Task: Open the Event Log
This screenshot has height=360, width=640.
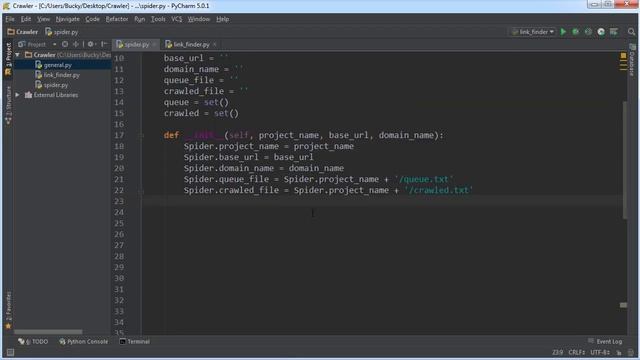Action: click(x=605, y=342)
